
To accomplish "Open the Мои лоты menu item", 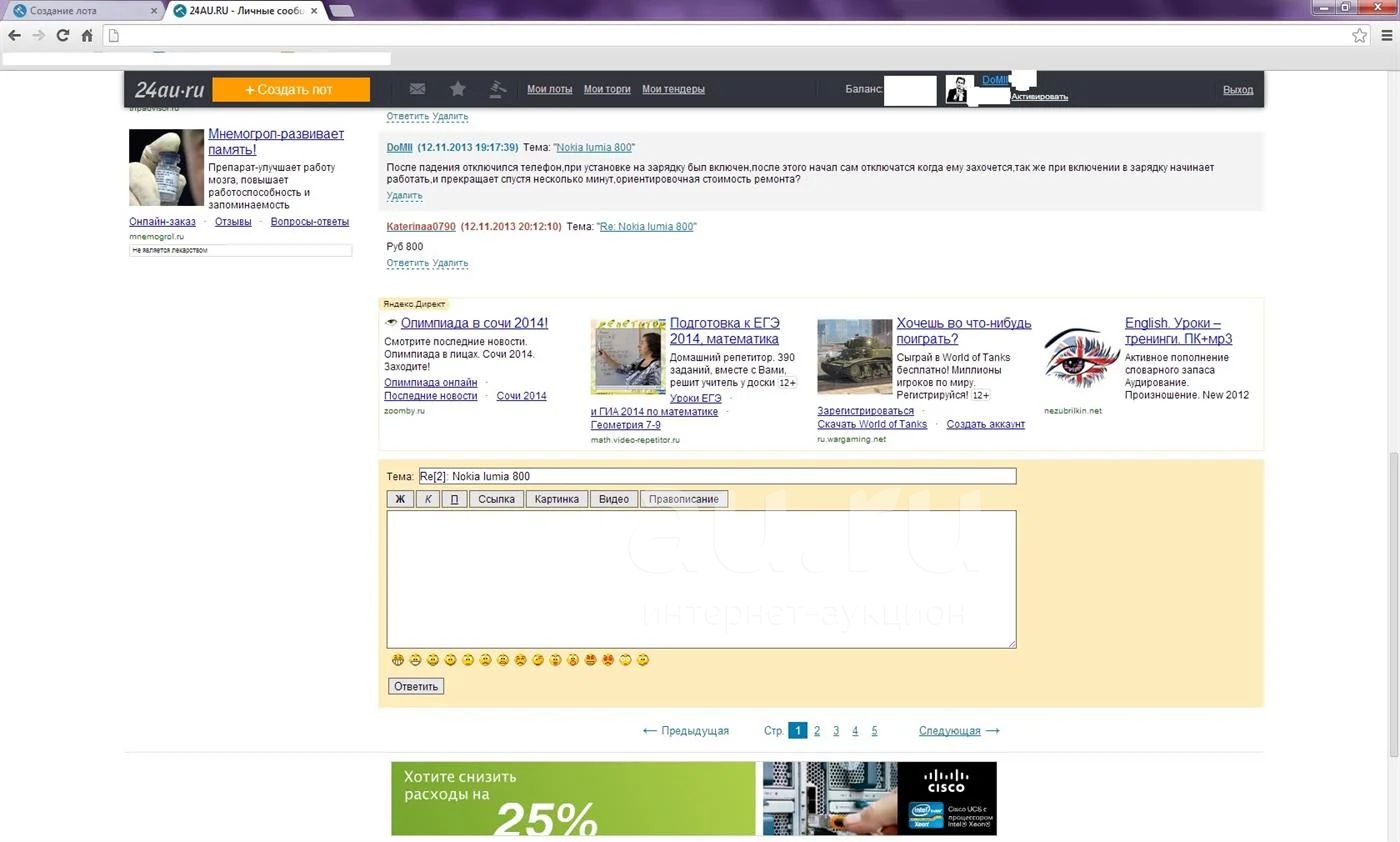I will pyautogui.click(x=549, y=89).
